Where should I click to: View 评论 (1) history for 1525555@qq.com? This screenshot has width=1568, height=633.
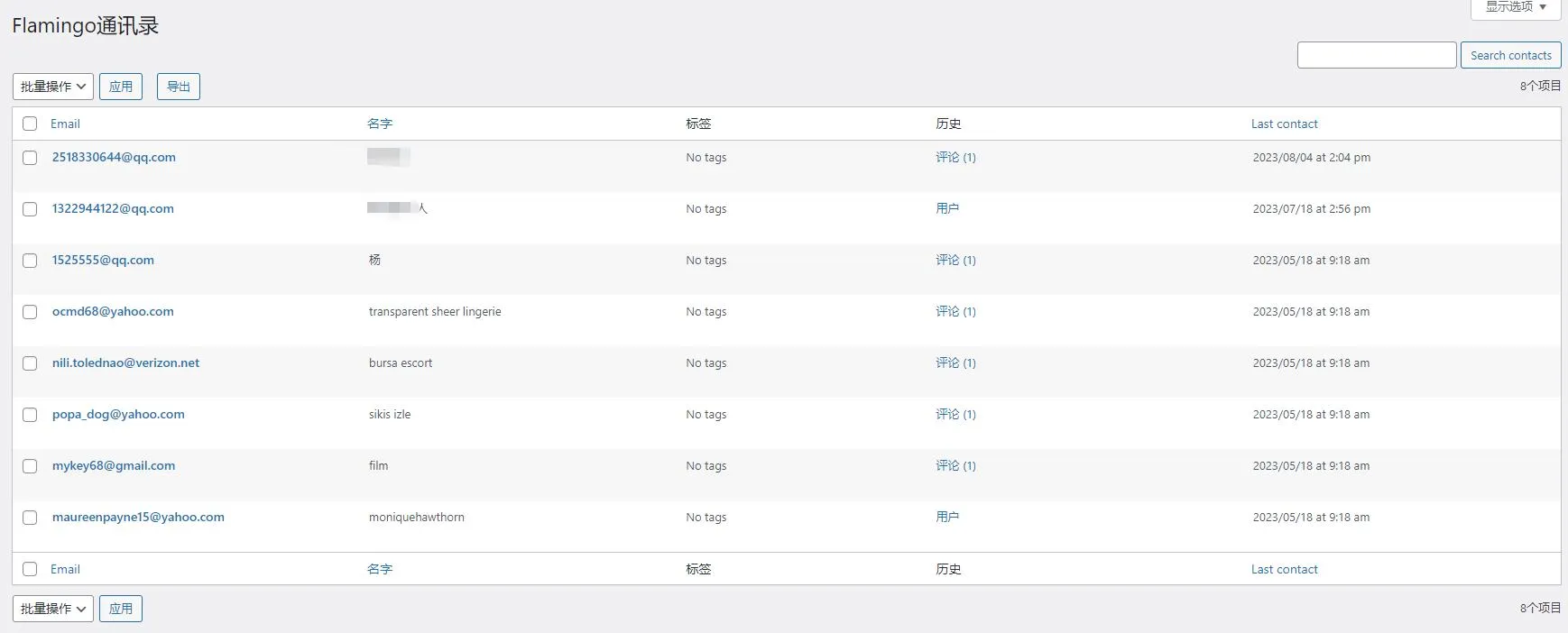[955, 260]
